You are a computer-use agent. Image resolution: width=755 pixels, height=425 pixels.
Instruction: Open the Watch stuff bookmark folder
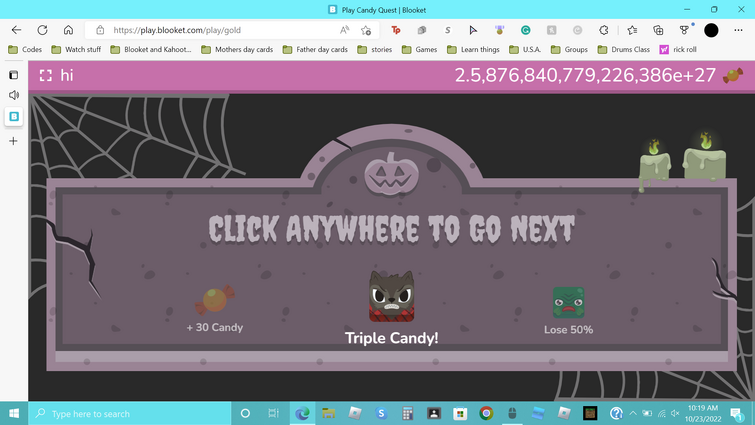click(77, 49)
